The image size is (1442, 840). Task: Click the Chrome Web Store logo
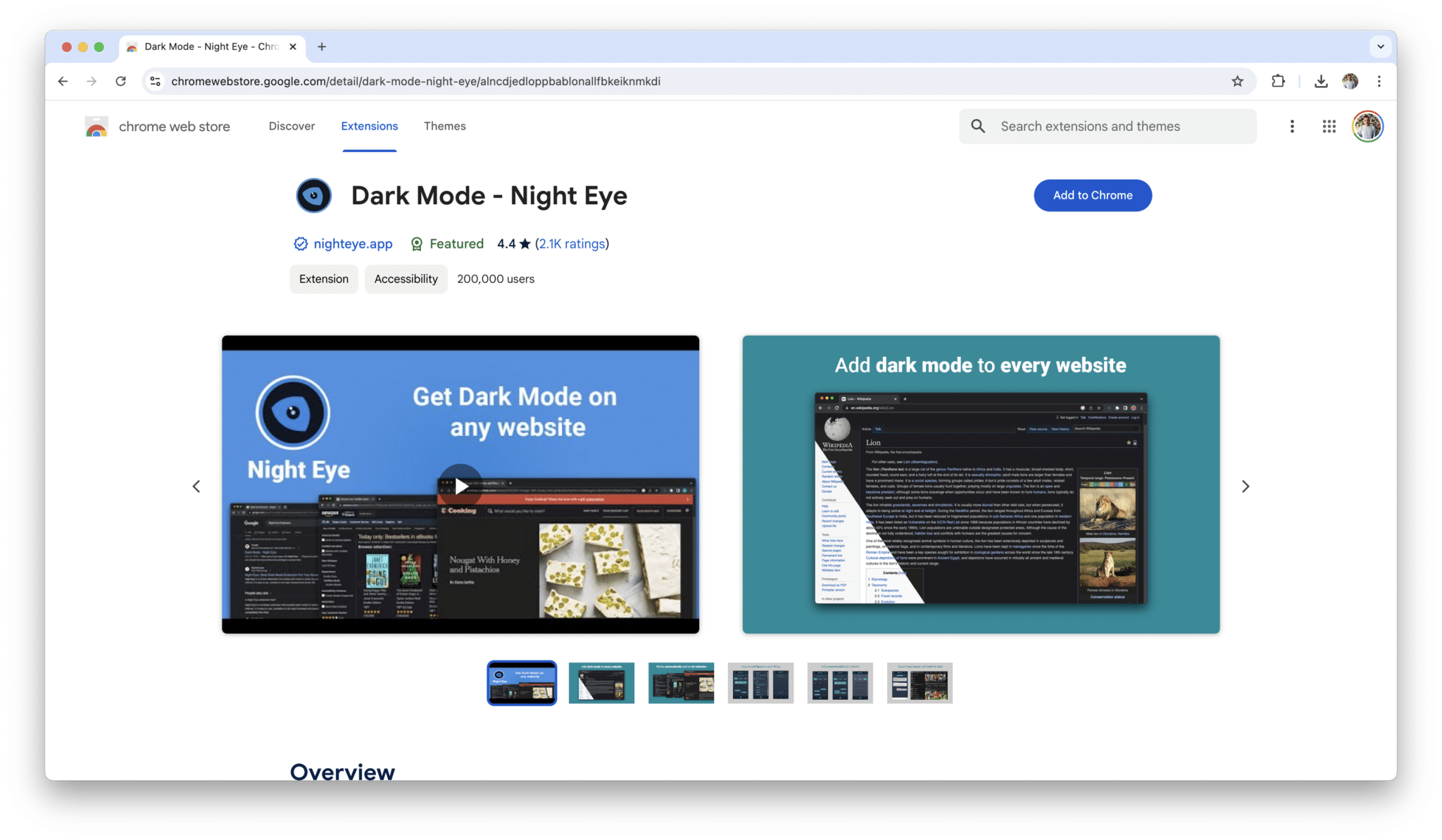pos(96,127)
